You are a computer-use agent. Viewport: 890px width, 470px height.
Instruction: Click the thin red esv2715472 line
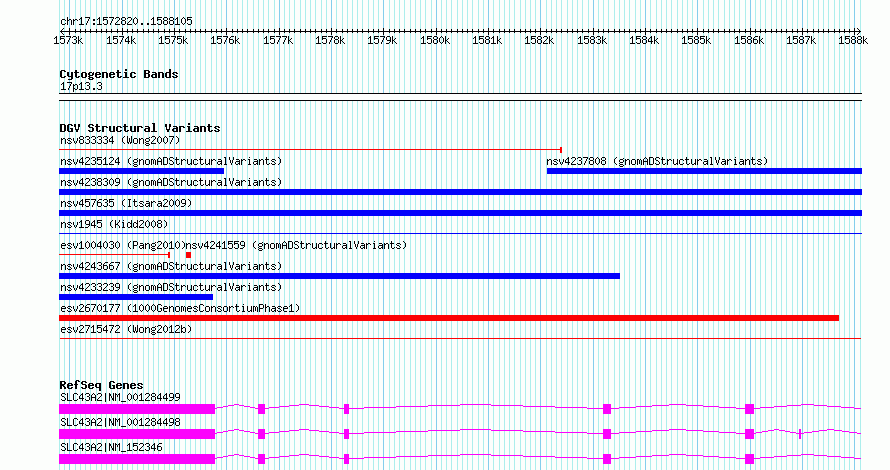(x=460, y=338)
